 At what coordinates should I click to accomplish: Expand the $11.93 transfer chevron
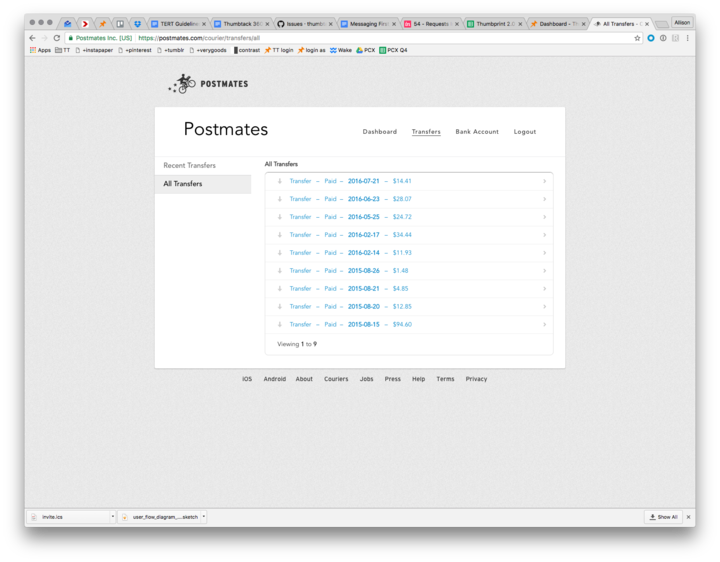[545, 253]
